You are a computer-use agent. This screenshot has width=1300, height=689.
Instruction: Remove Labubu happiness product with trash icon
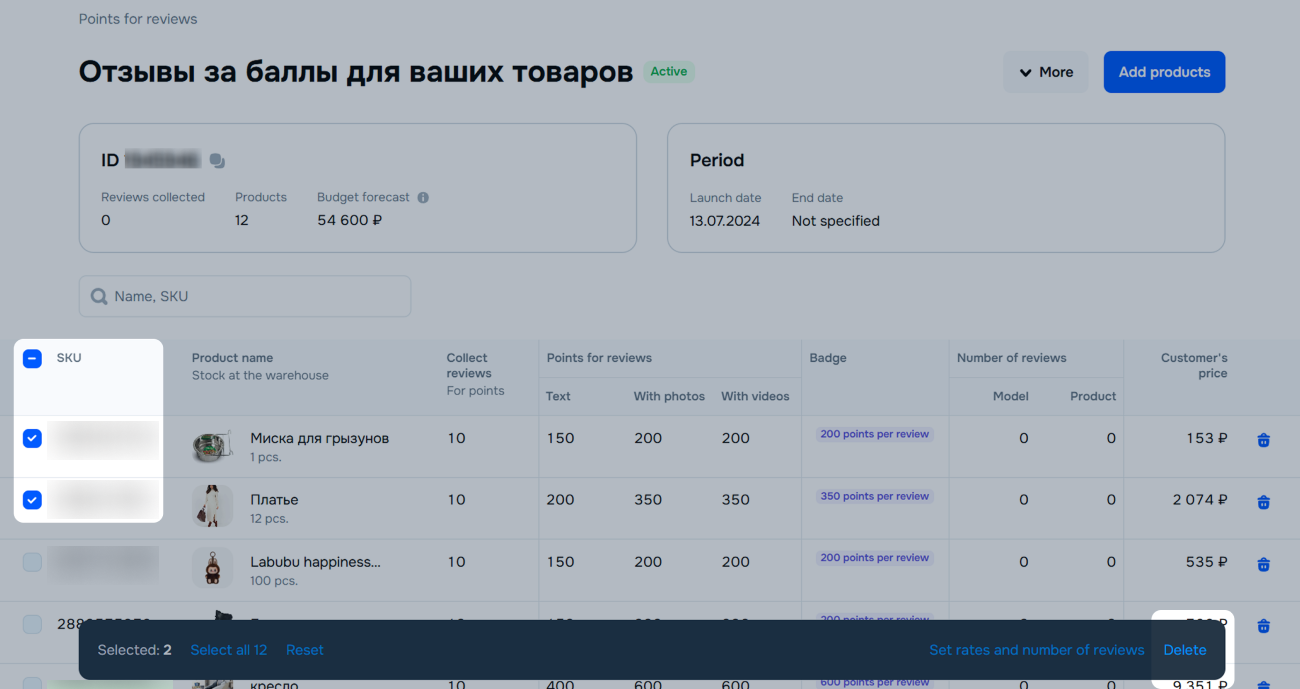(x=1263, y=564)
